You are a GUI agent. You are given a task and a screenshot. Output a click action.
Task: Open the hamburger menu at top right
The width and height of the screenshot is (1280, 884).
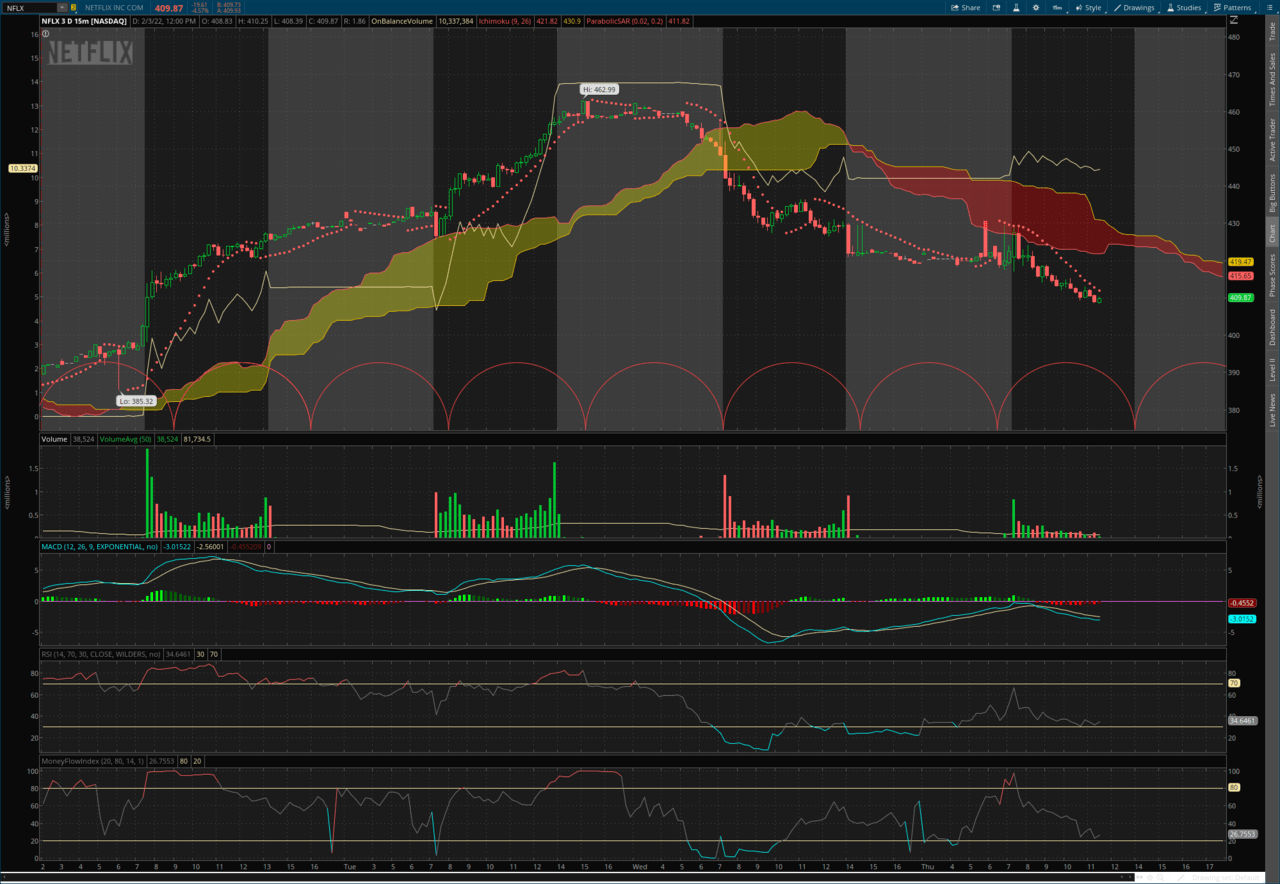1269,8
